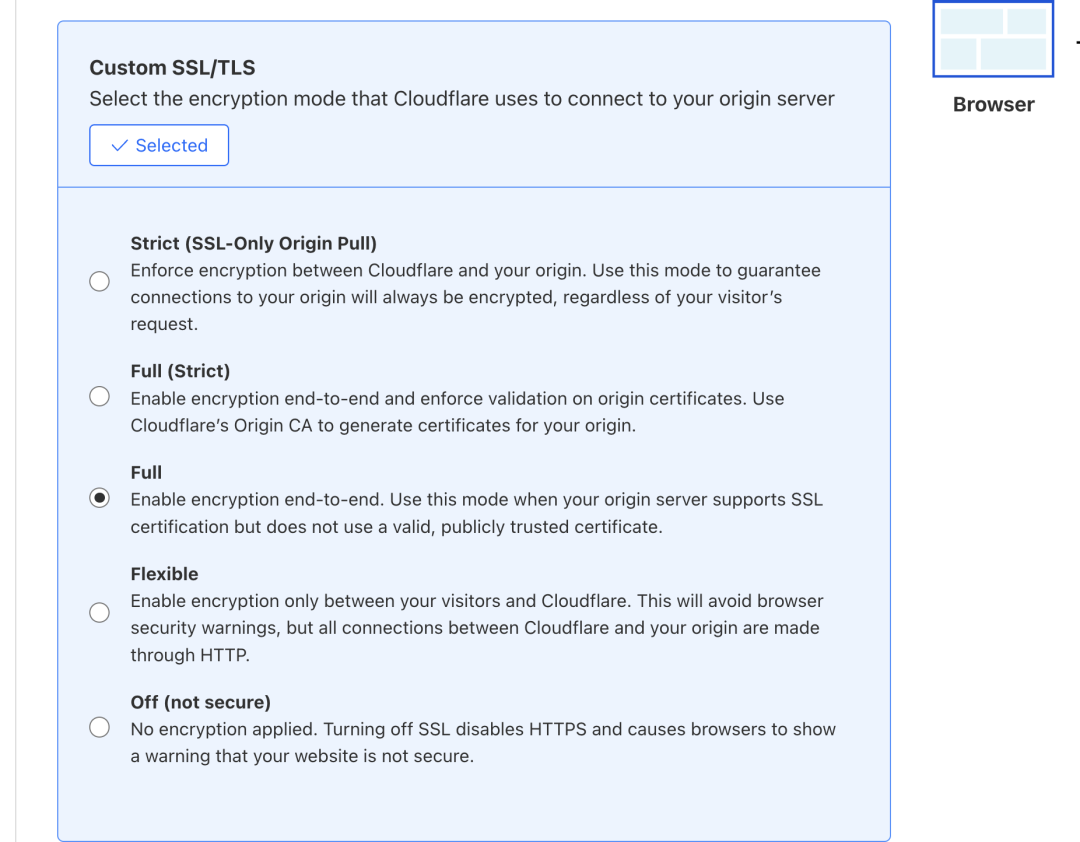
Task: Click the Selected button
Action: [159, 145]
